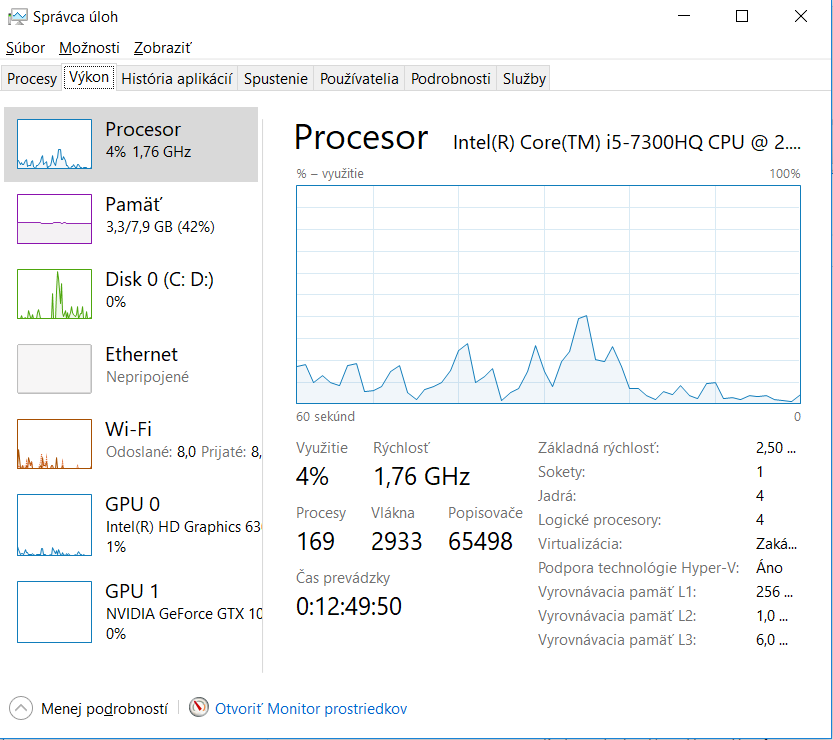833x740 pixels.
Task: Open the Zobraziť menu
Action: [x=162, y=47]
